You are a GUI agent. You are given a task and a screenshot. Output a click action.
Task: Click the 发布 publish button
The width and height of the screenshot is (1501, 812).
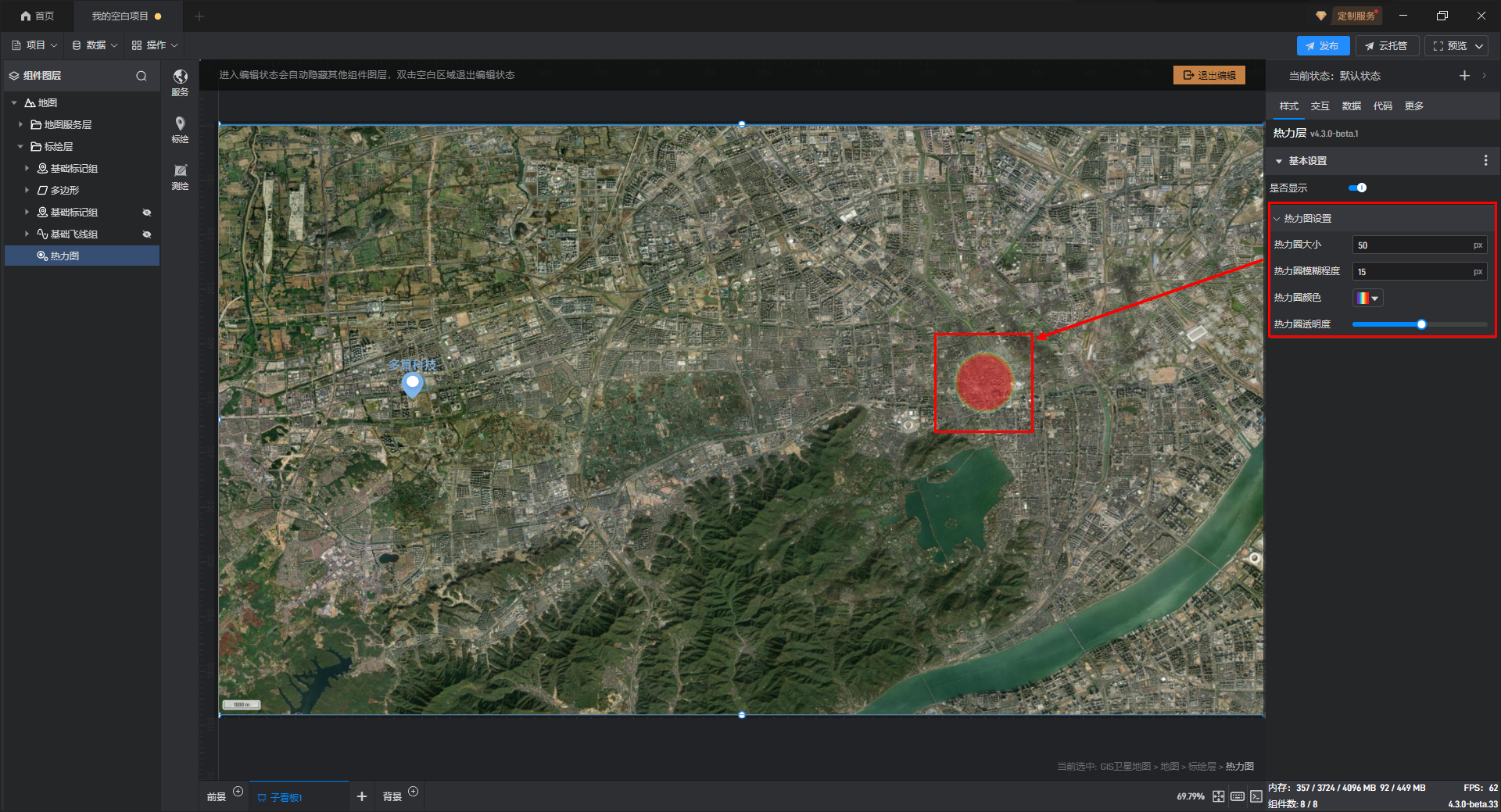click(1323, 46)
